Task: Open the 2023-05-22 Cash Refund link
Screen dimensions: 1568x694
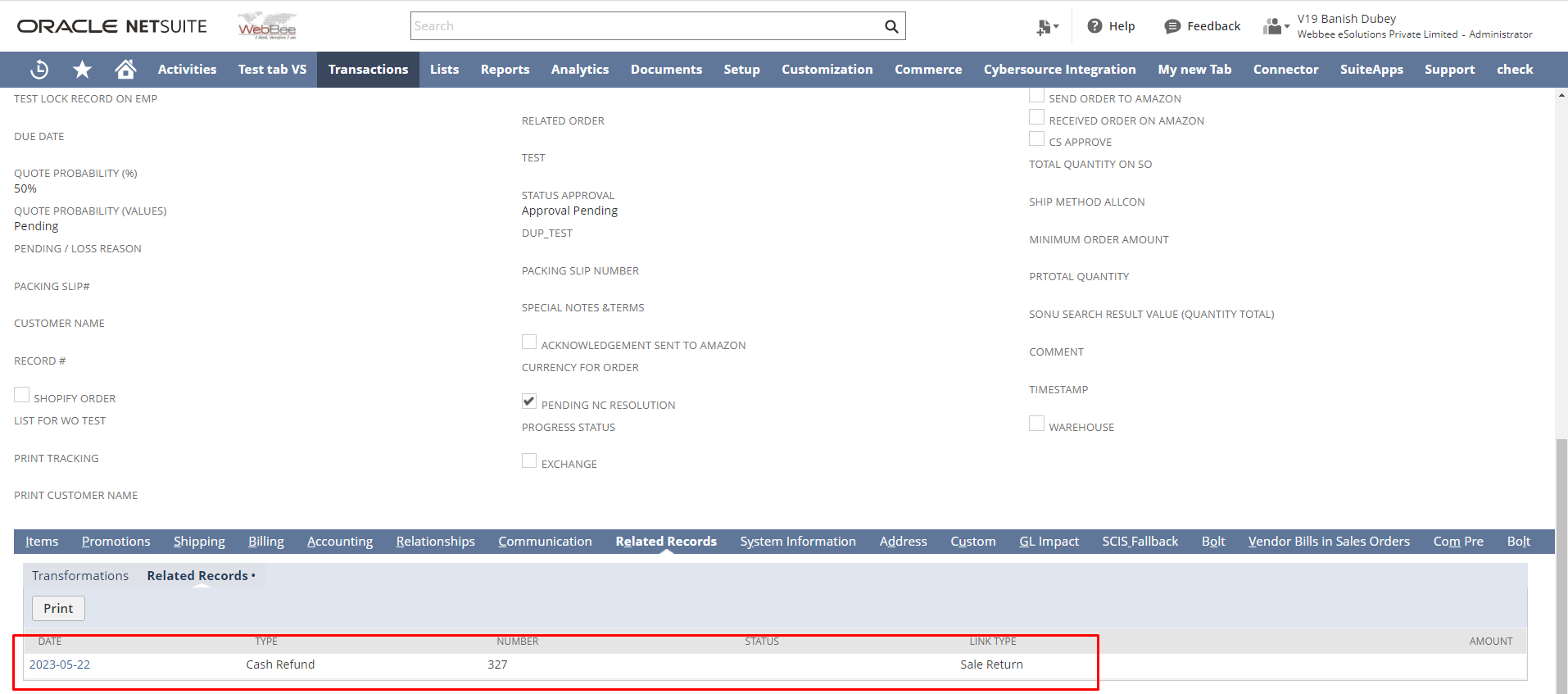Action: tap(60, 665)
